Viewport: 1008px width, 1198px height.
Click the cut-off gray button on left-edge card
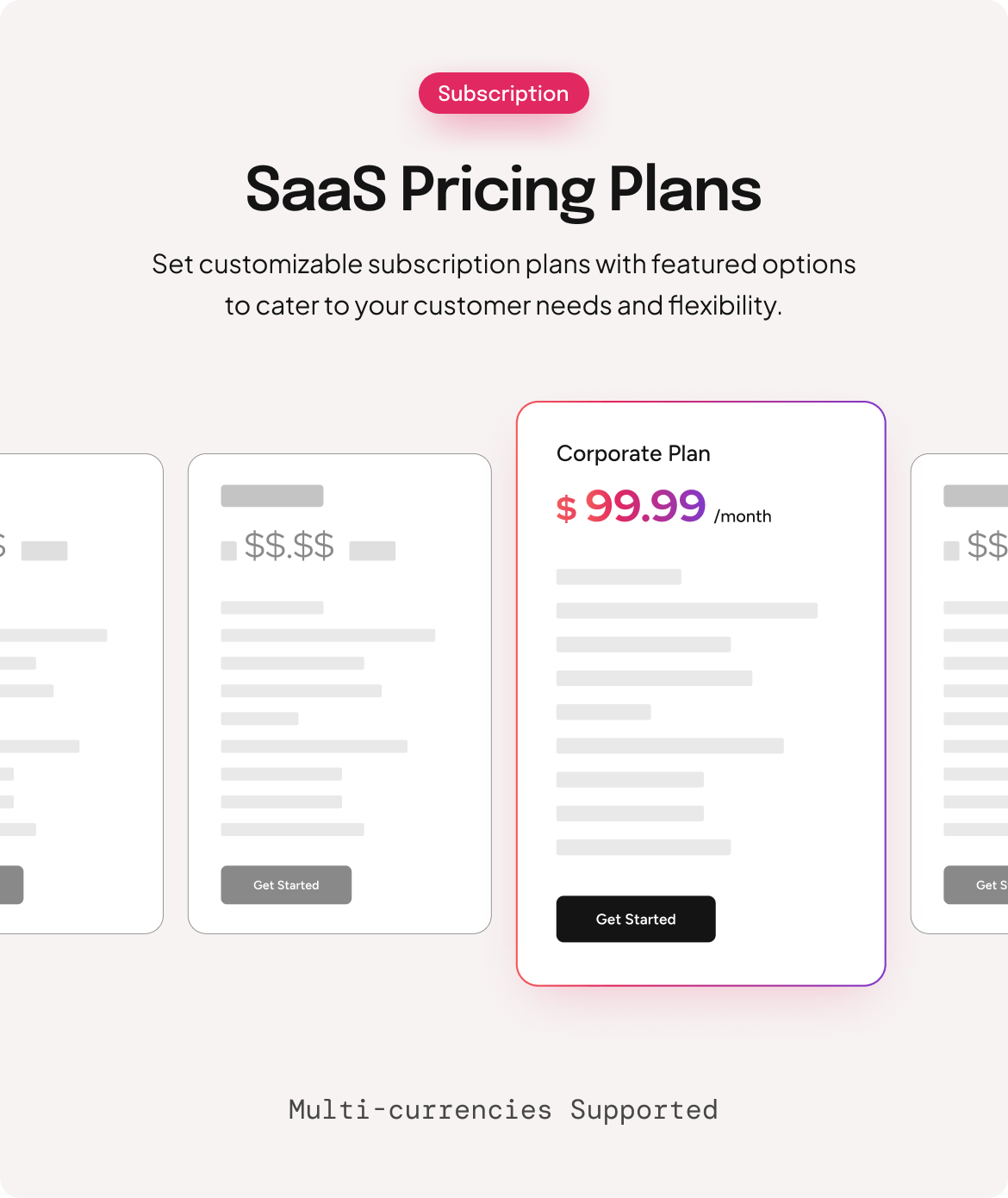click(x=11, y=885)
